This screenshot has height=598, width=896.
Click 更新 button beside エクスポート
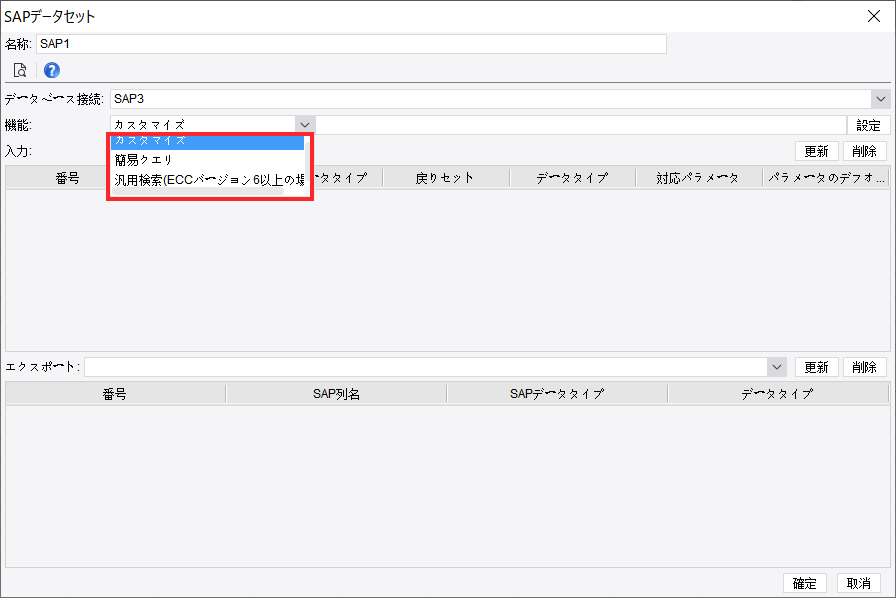[x=817, y=367]
